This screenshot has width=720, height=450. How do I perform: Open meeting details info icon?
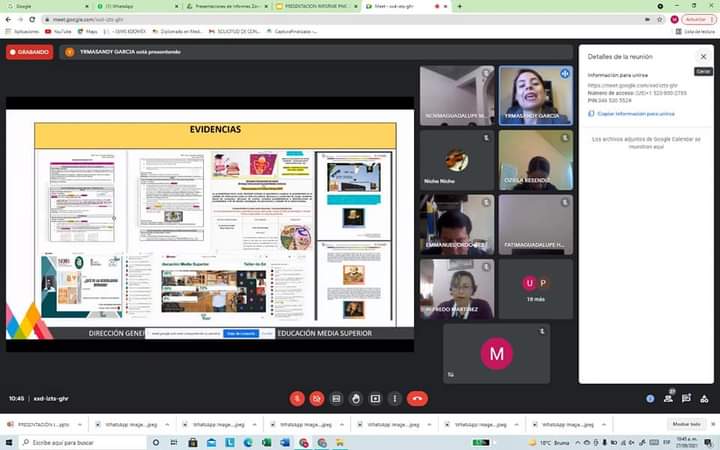point(650,399)
